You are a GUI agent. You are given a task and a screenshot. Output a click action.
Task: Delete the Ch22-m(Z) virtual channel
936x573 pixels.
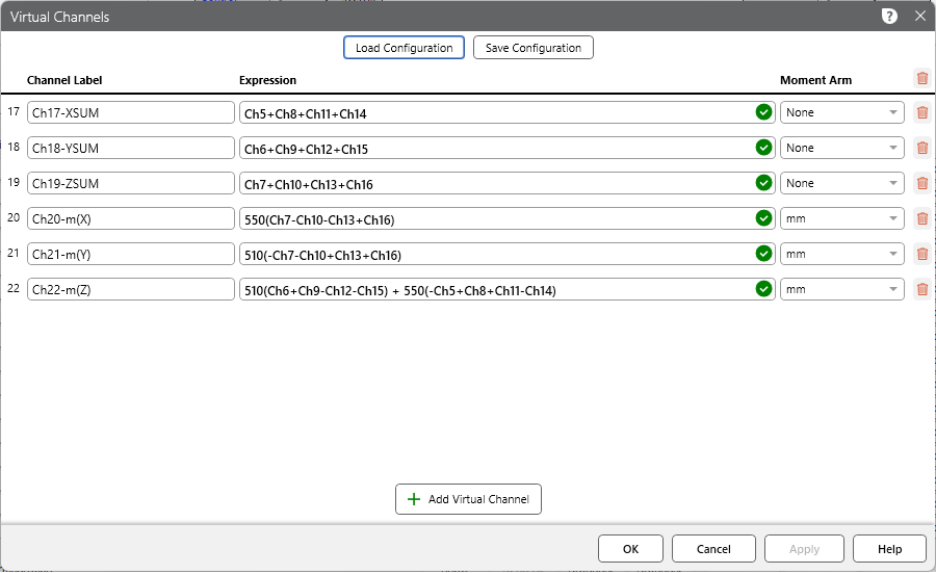click(x=922, y=289)
